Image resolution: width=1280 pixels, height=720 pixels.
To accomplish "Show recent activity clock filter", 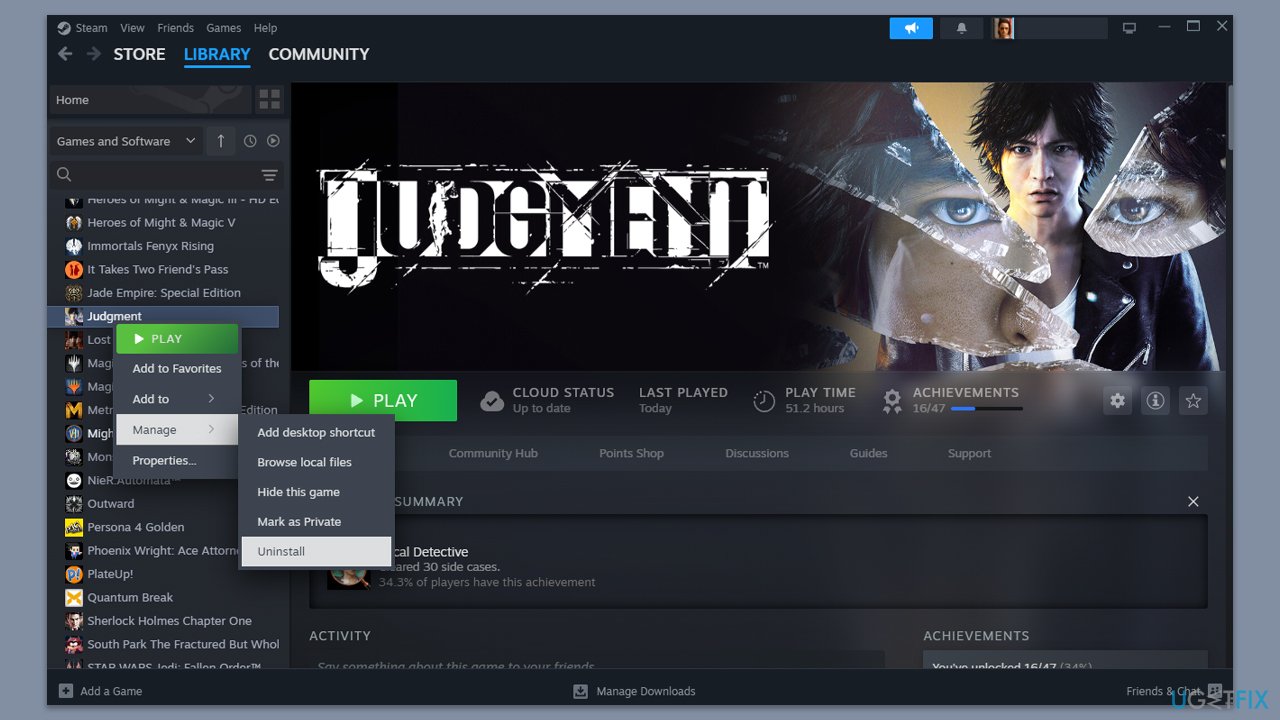I will coord(250,141).
